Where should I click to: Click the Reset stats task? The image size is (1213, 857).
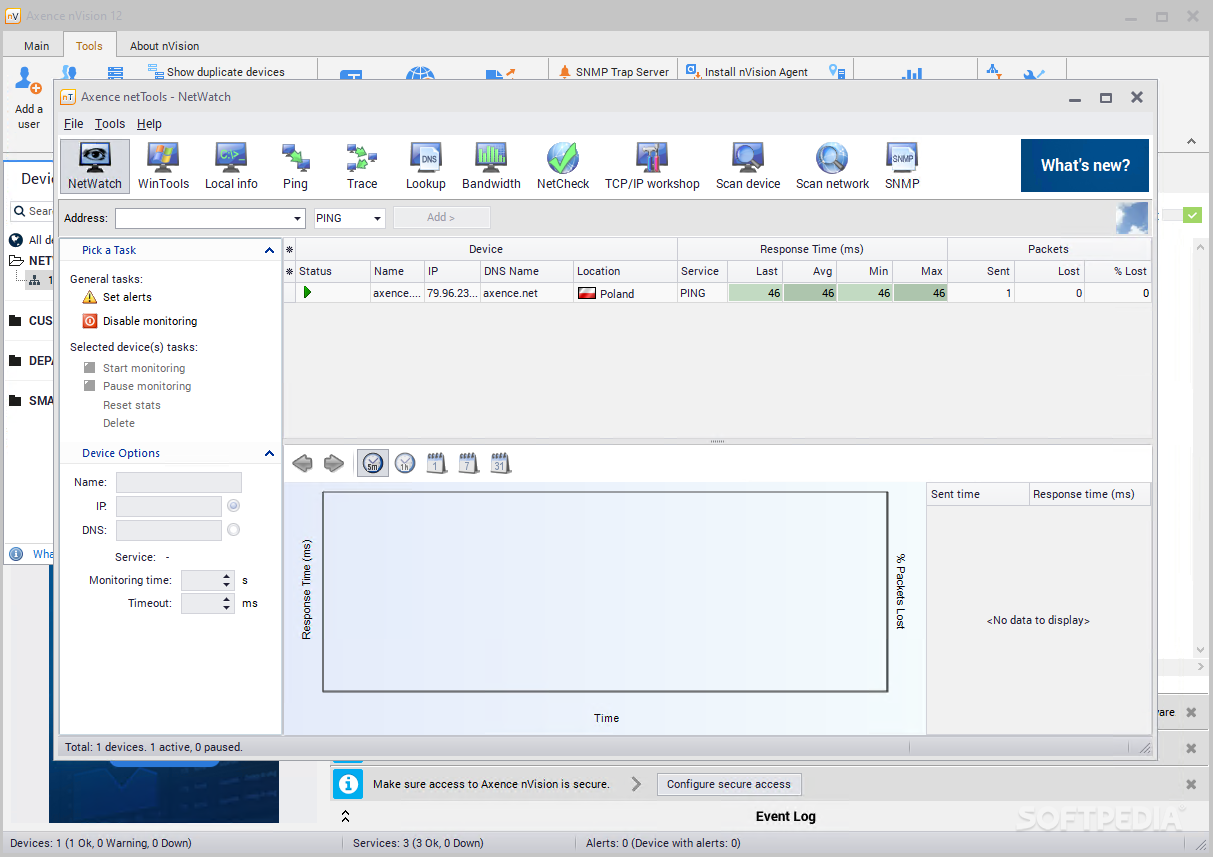[x=132, y=405]
